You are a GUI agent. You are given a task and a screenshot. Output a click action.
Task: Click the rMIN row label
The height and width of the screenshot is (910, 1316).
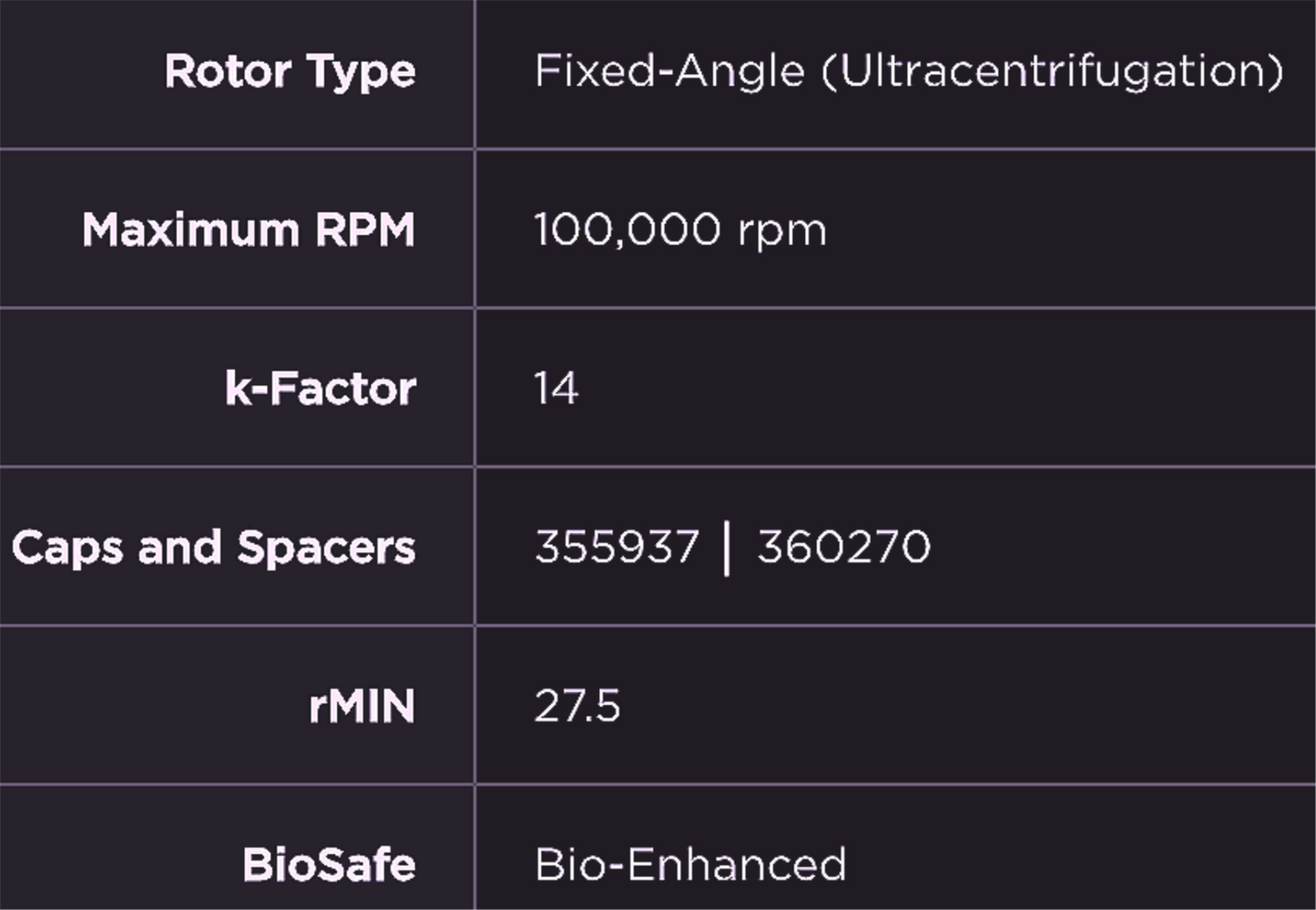[x=362, y=707]
